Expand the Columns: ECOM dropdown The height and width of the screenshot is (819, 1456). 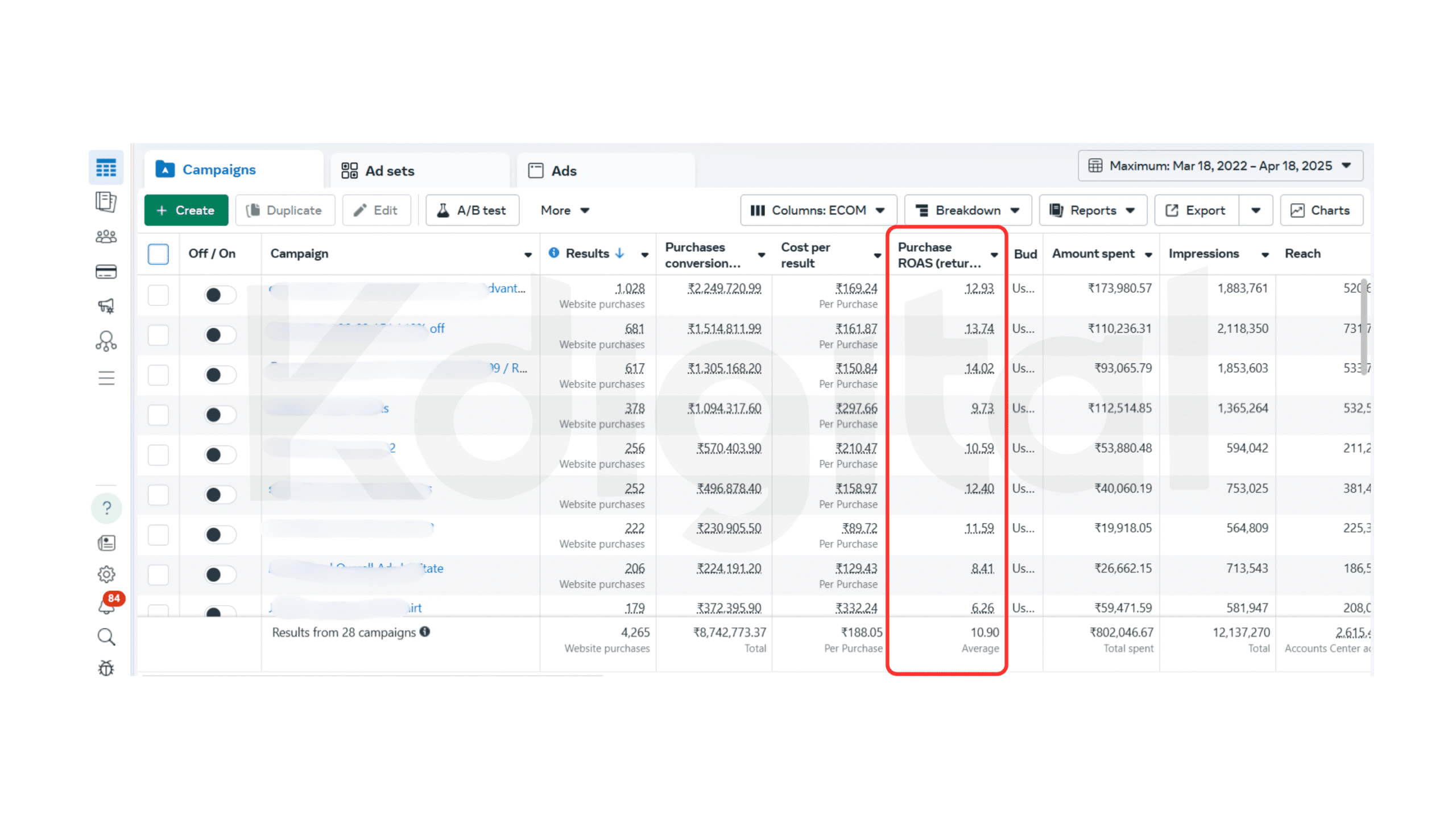click(818, 210)
